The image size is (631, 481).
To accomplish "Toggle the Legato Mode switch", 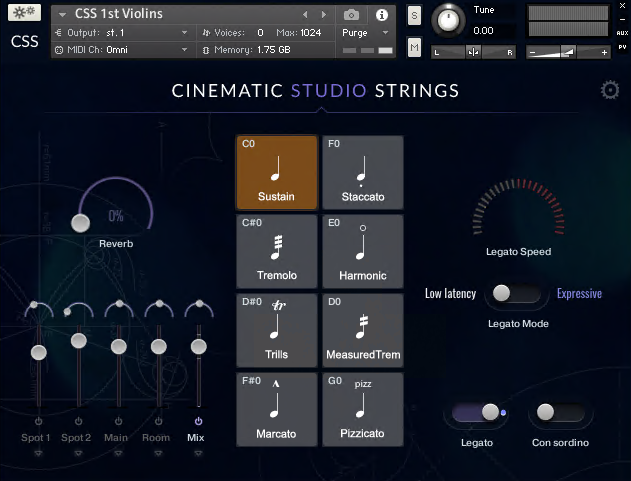I will pos(516,293).
